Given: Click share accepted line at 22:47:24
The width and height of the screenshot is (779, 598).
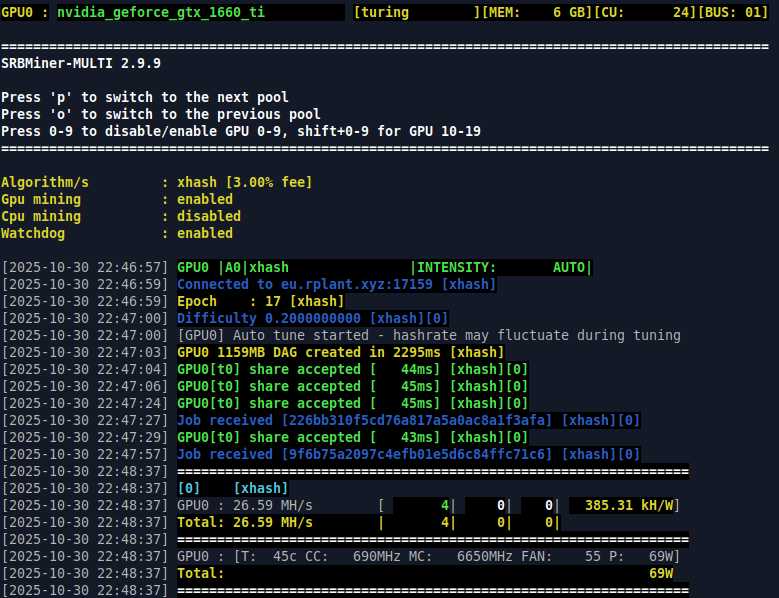Looking at the screenshot, I should click(x=352, y=403).
